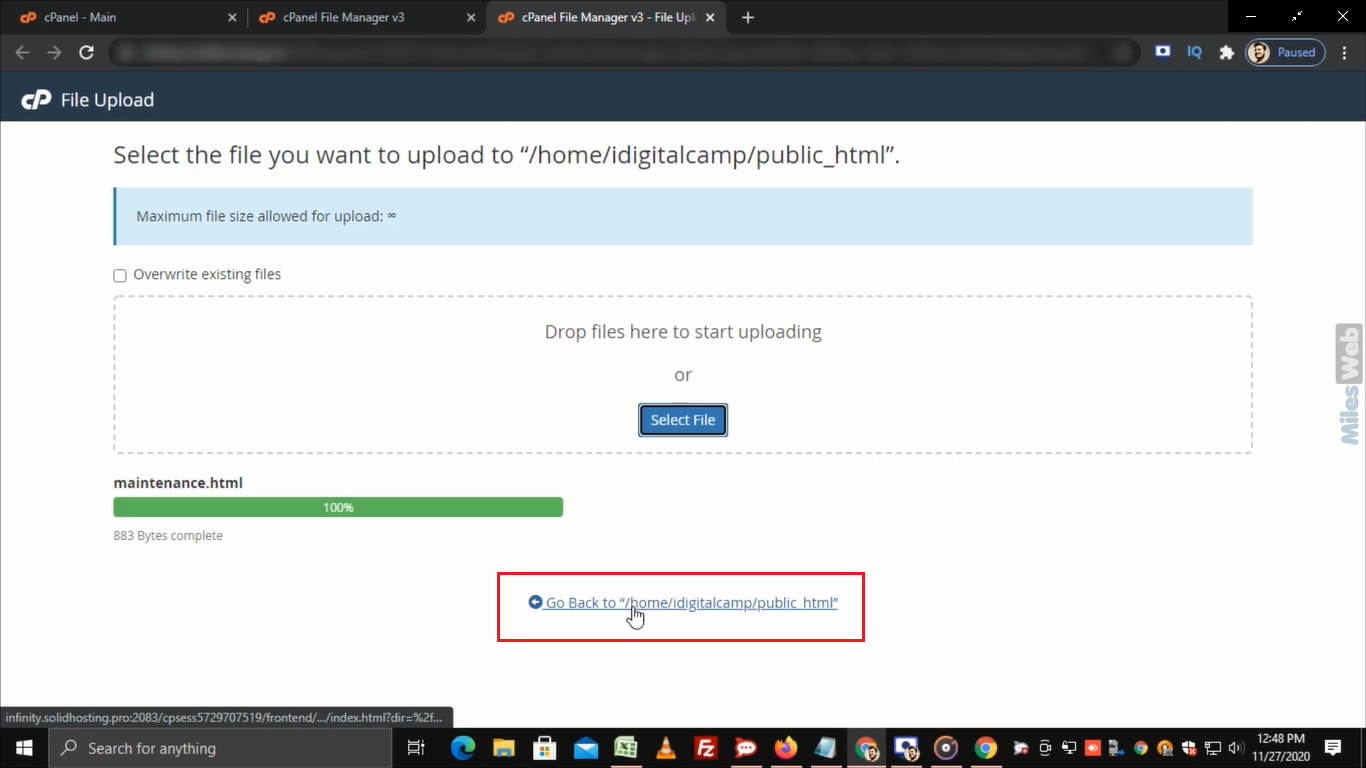The height and width of the screenshot is (768, 1366).
Task: Click the maintenance.html upload progress bar
Action: (338, 507)
